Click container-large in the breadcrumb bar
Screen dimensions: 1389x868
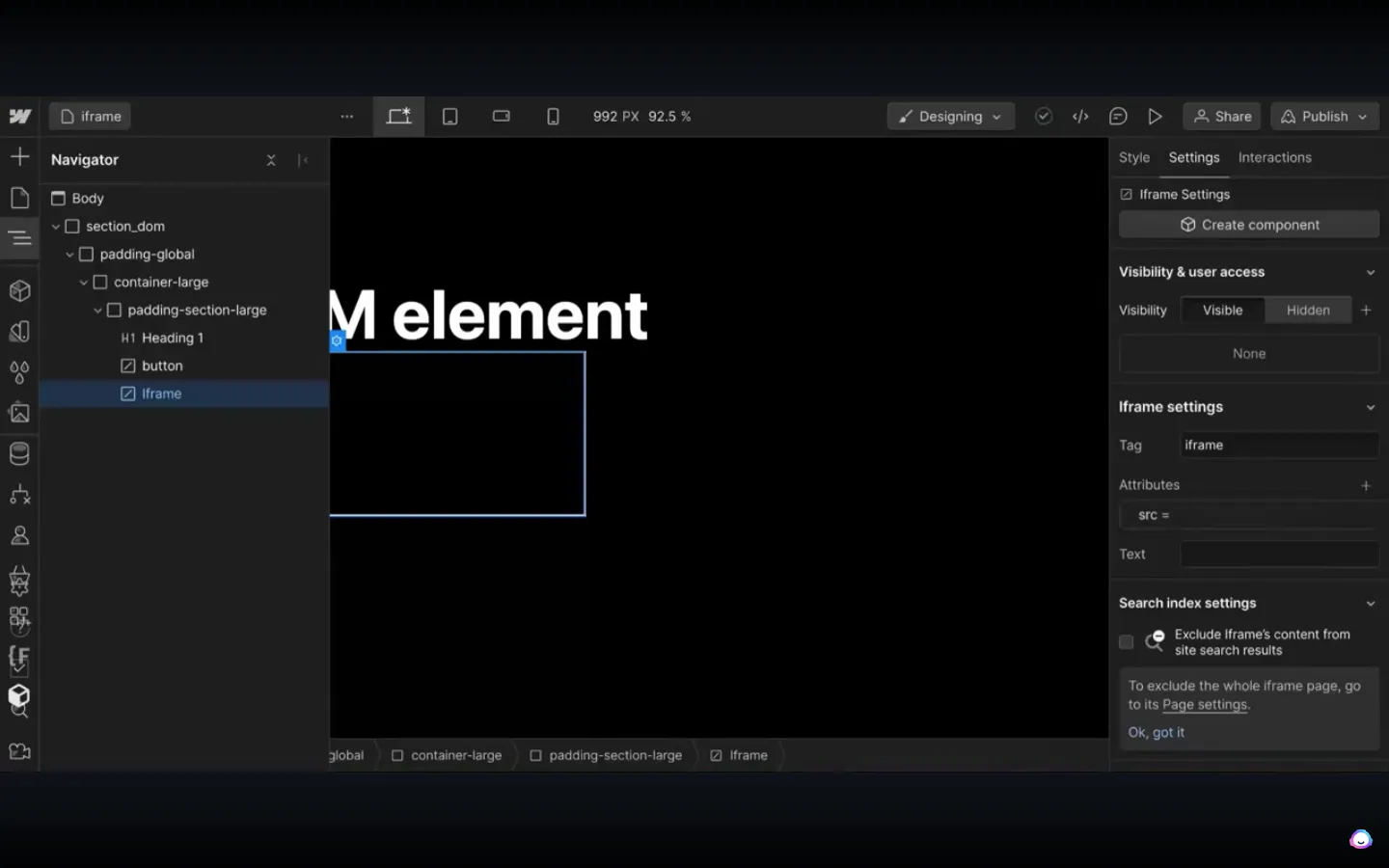coord(447,755)
